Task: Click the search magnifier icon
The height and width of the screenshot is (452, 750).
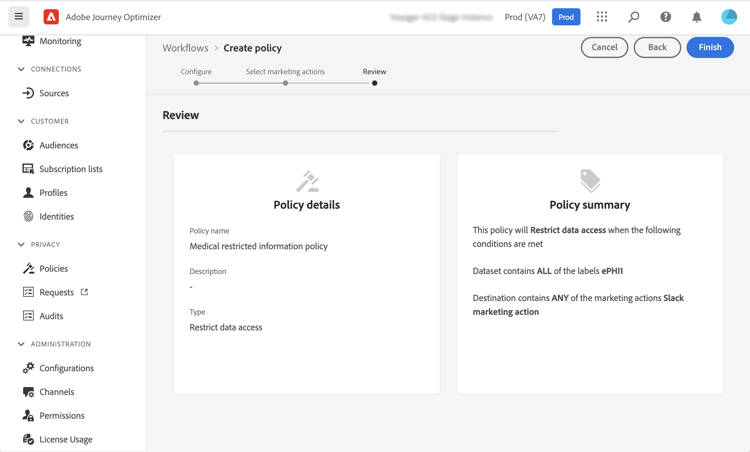Action: [633, 17]
